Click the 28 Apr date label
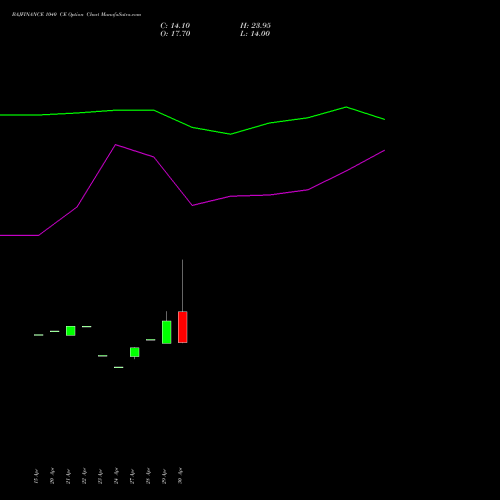 coord(148,476)
